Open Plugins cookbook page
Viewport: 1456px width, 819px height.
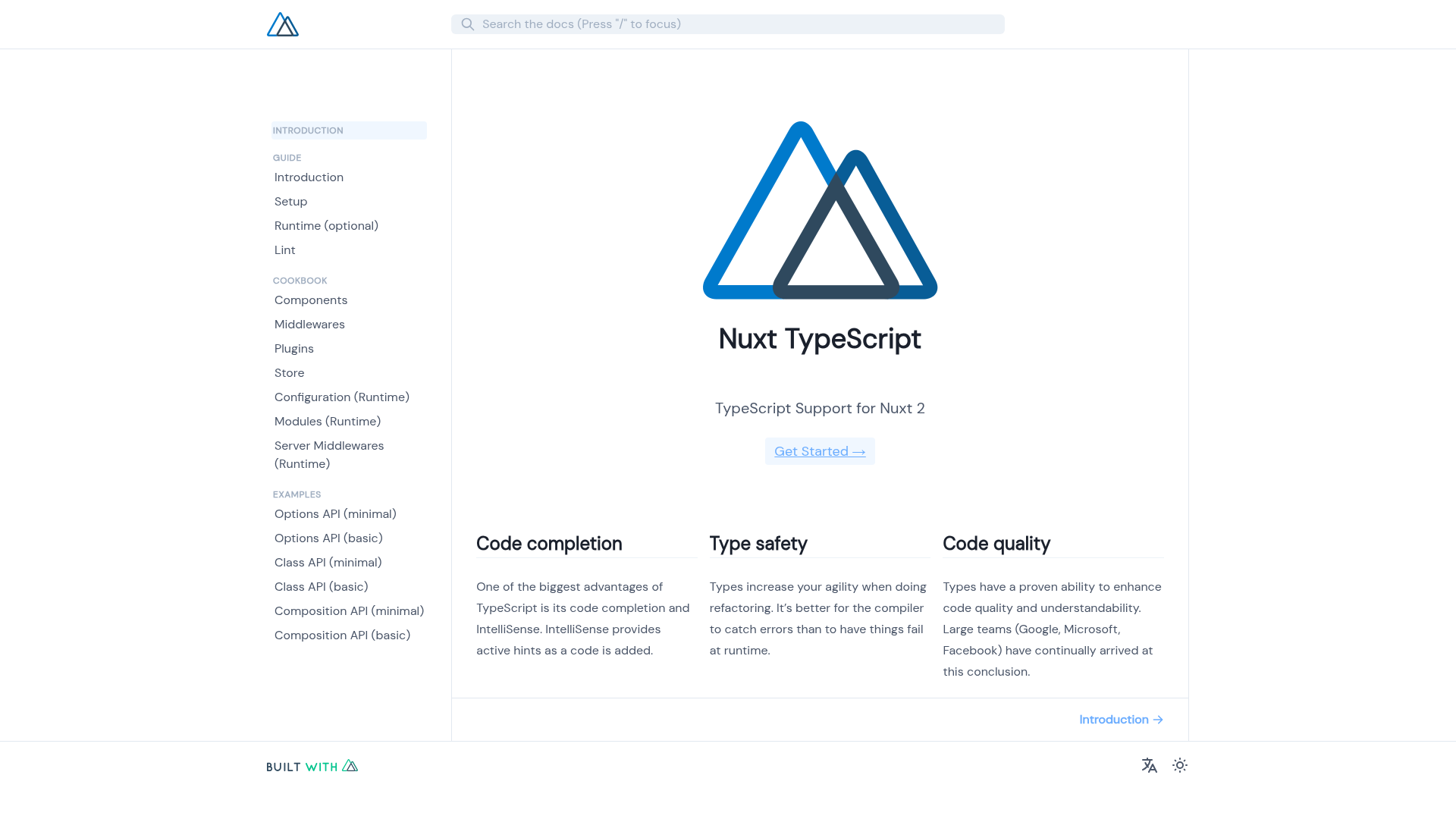293,349
